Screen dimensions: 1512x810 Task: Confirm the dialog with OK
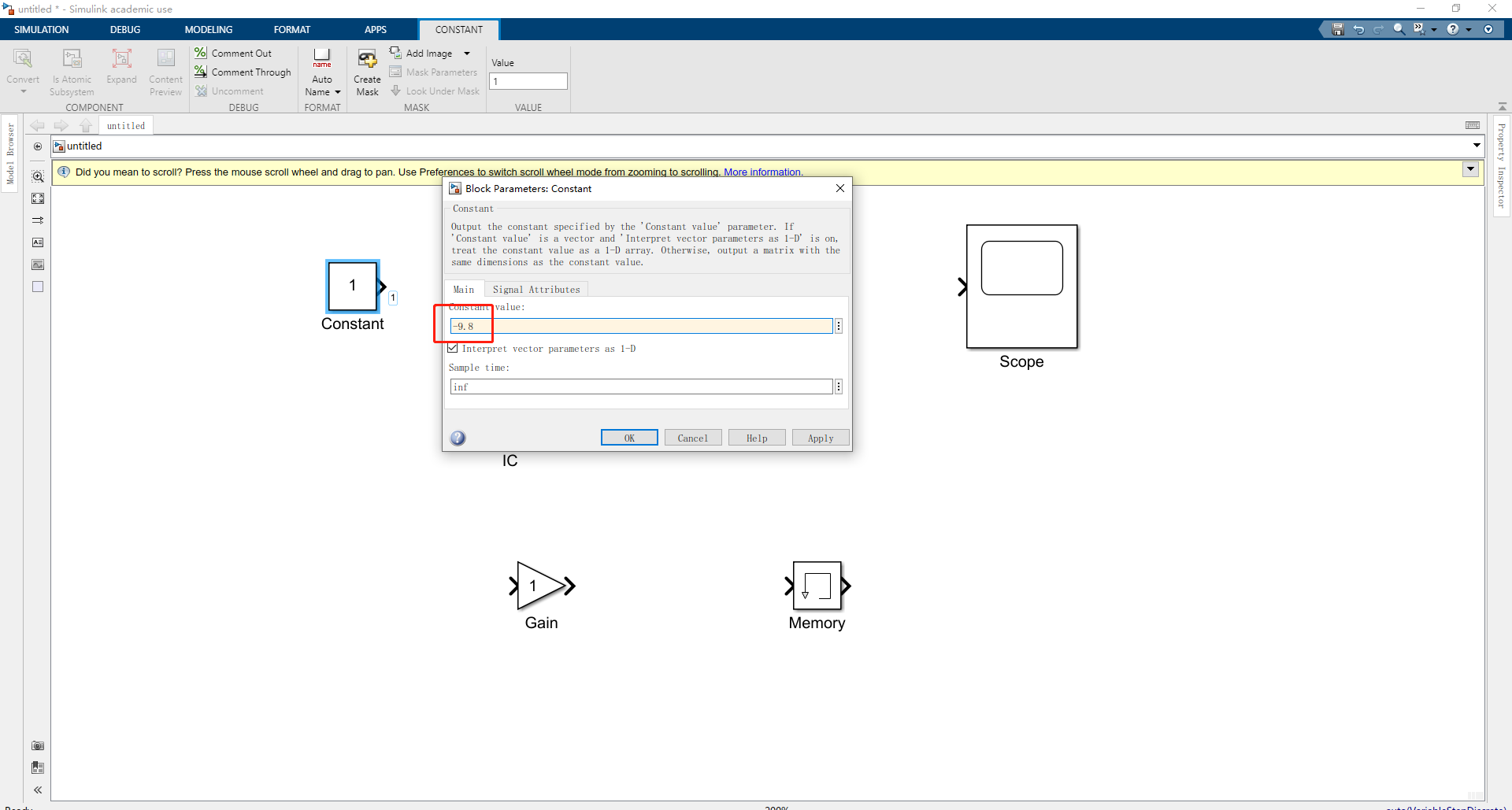point(629,438)
